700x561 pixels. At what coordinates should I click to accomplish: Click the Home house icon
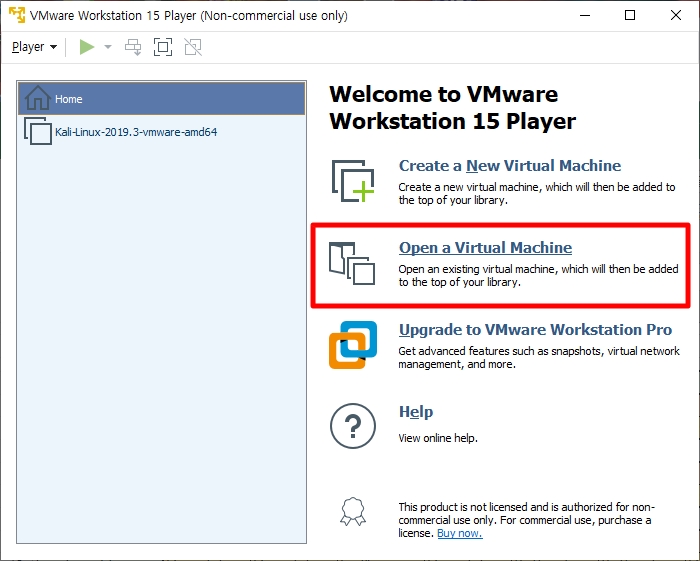coord(38,98)
